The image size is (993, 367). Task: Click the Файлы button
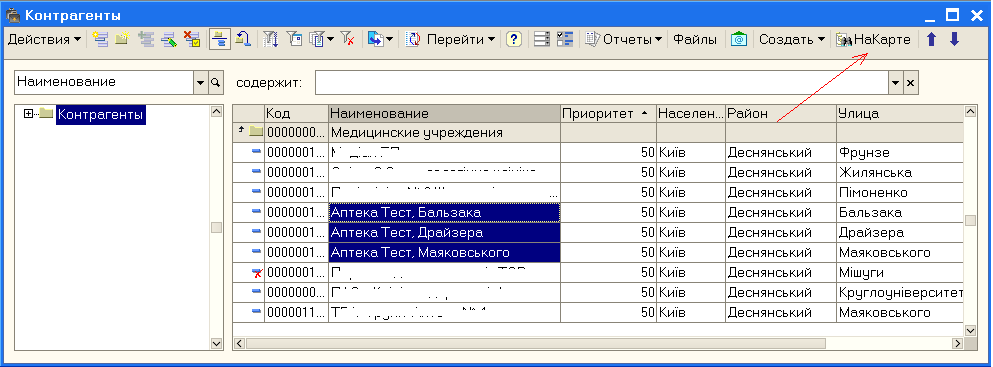coord(695,39)
